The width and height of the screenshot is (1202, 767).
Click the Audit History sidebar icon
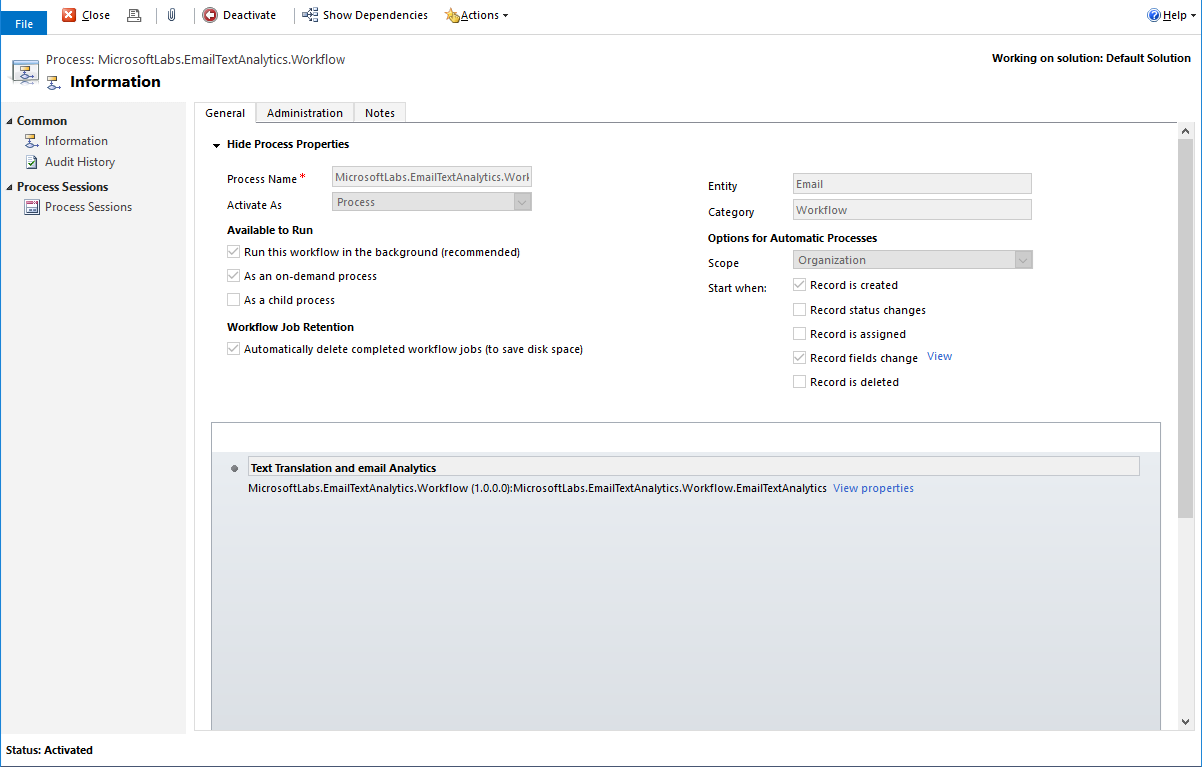click(32, 162)
